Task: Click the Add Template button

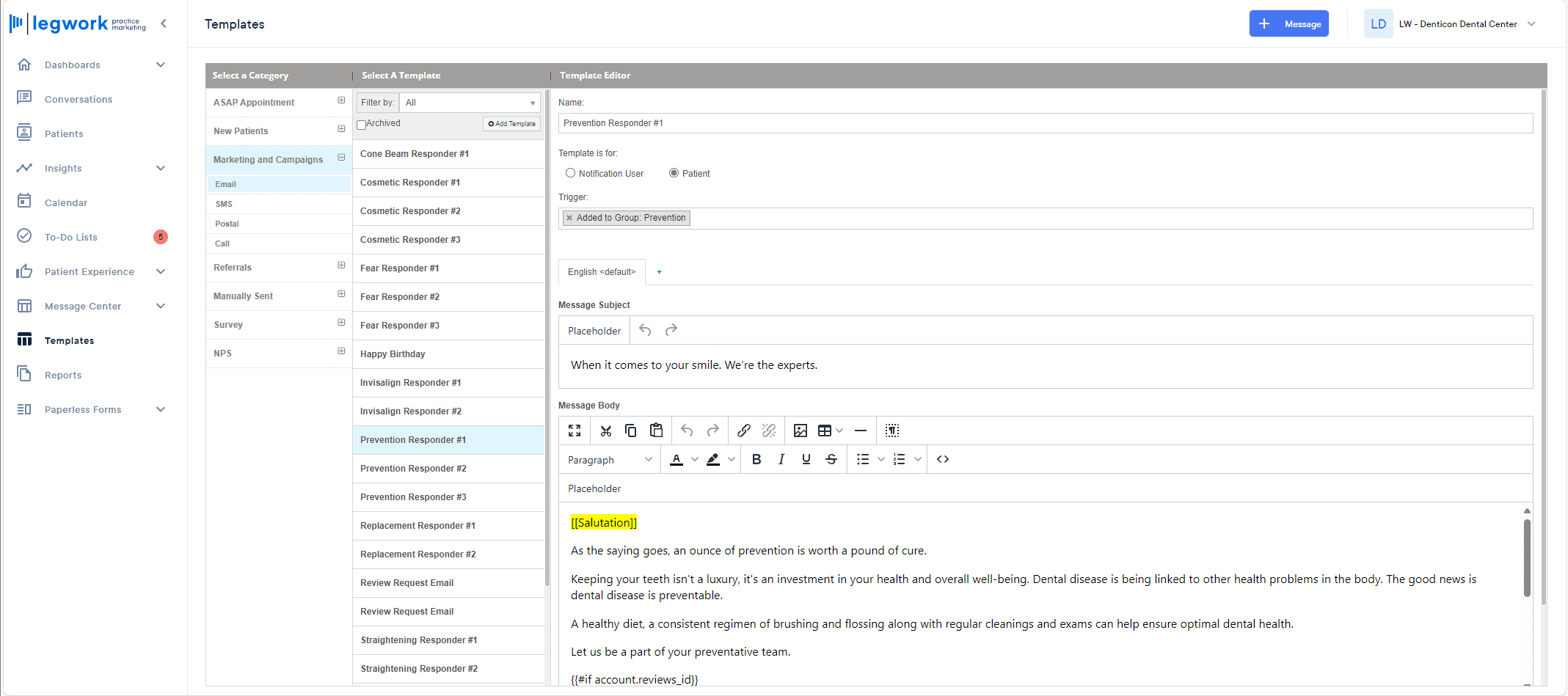Action: [x=511, y=124]
